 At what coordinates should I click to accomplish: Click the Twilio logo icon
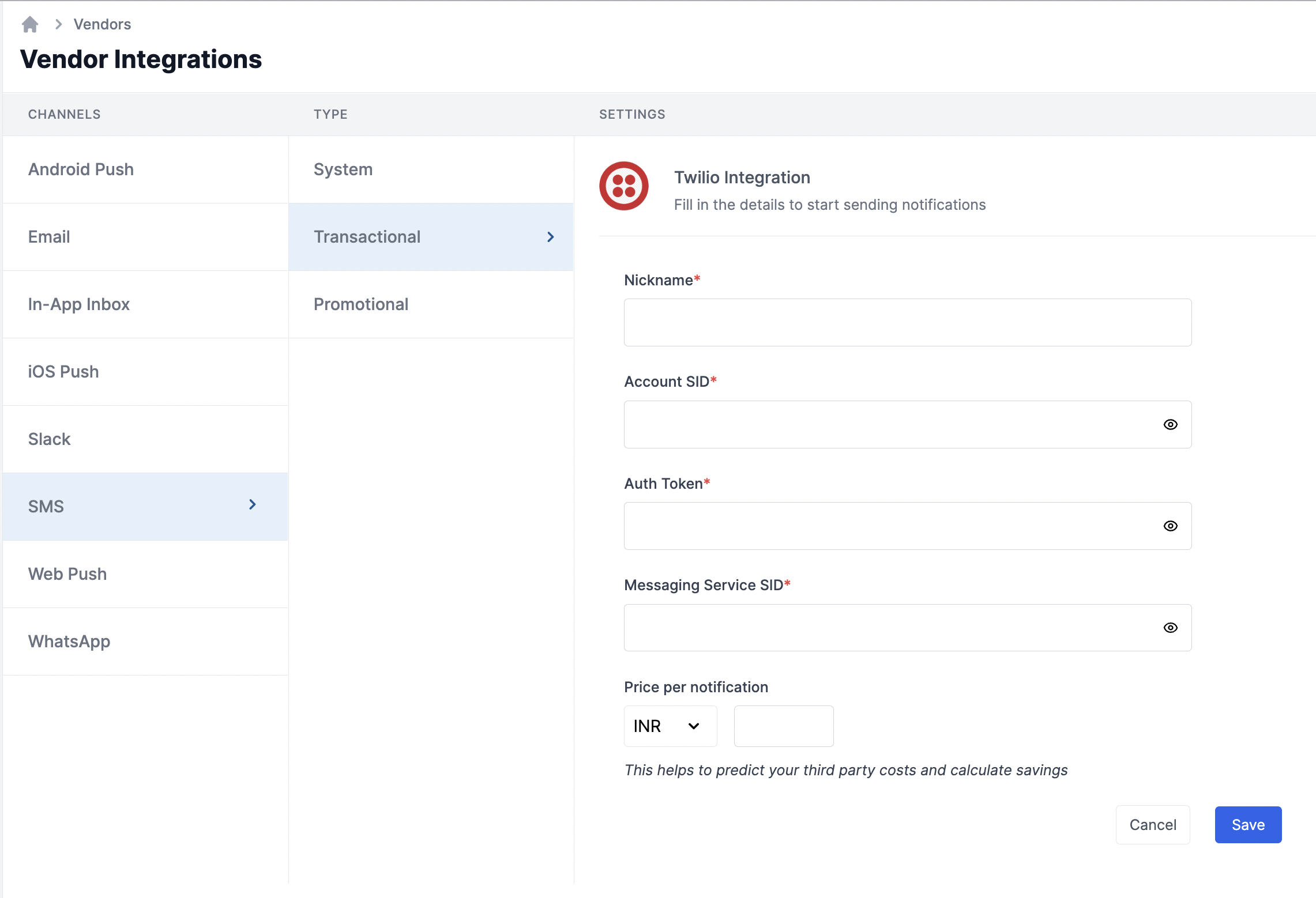pos(623,186)
